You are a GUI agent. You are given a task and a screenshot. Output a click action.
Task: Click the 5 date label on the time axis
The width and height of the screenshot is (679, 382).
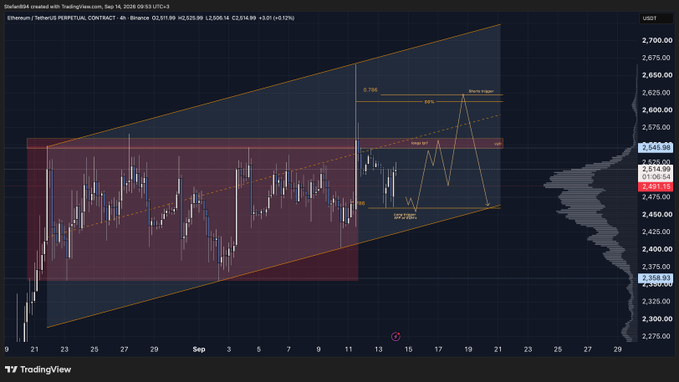259,349
